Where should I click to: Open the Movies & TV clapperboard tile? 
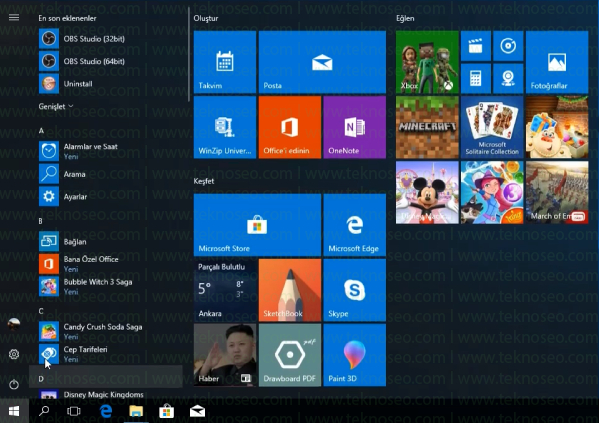[x=476, y=46]
